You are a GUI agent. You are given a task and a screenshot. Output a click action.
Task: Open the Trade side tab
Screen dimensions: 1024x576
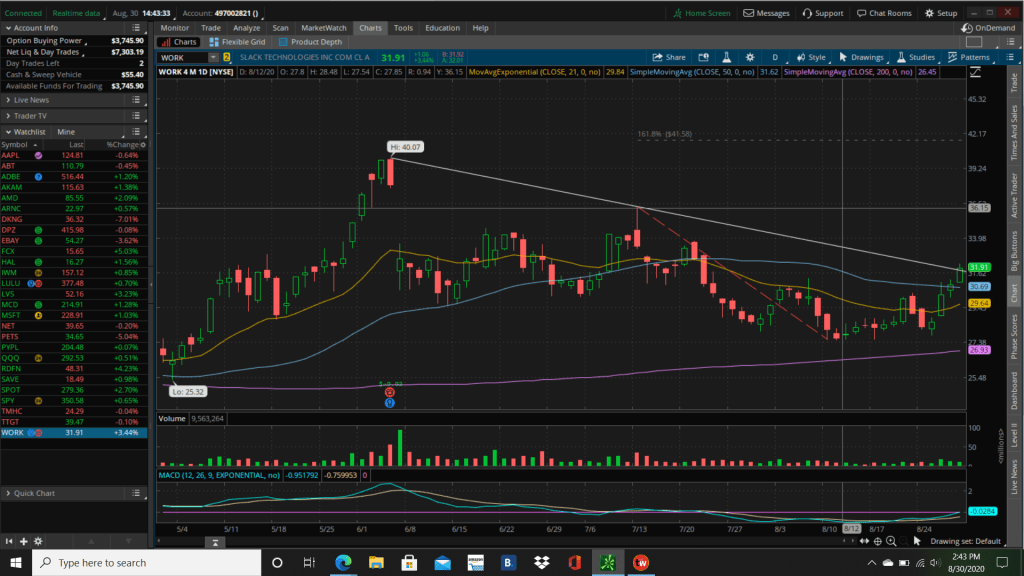pos(1014,83)
